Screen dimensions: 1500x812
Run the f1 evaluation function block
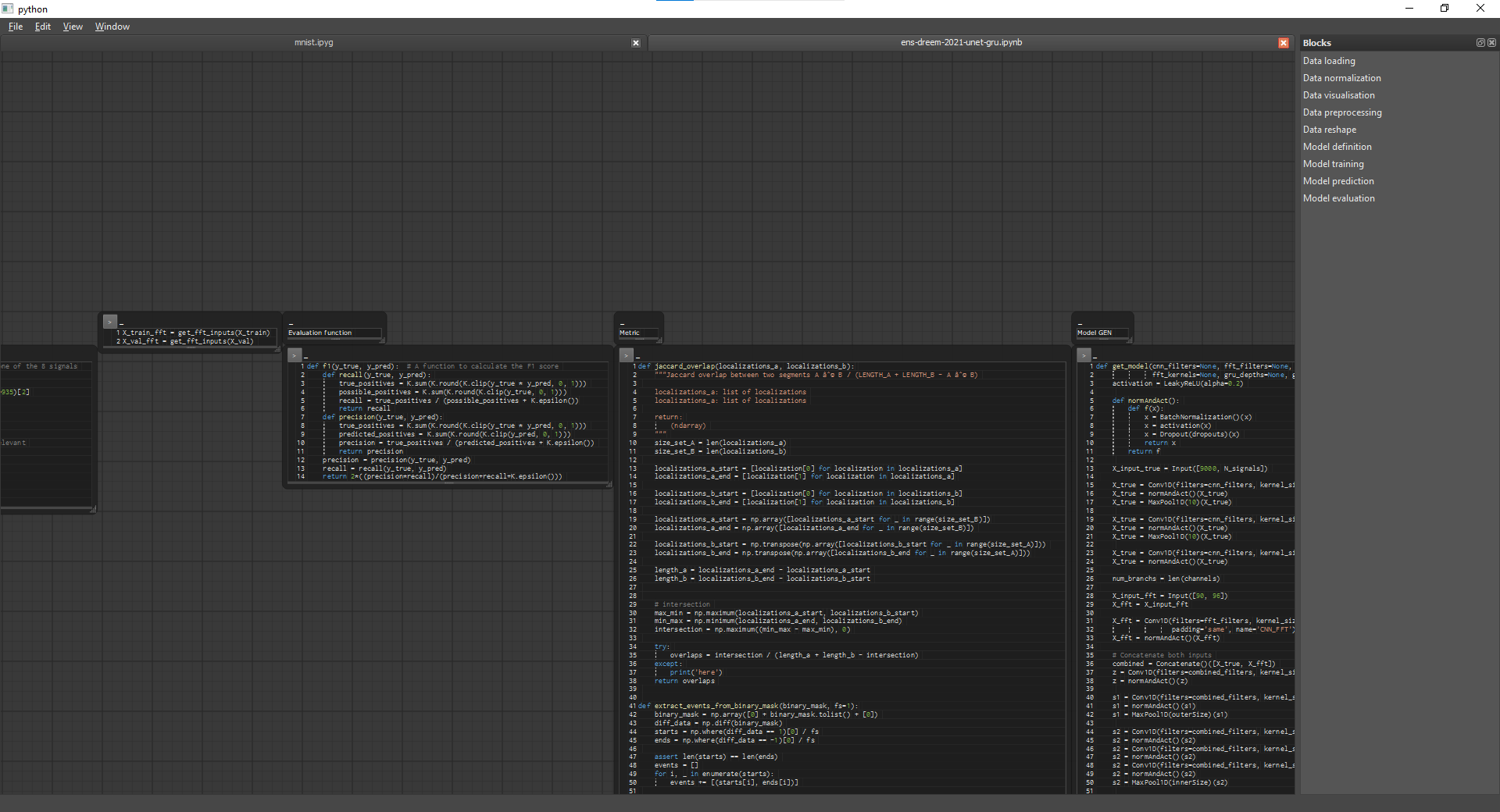(295, 355)
